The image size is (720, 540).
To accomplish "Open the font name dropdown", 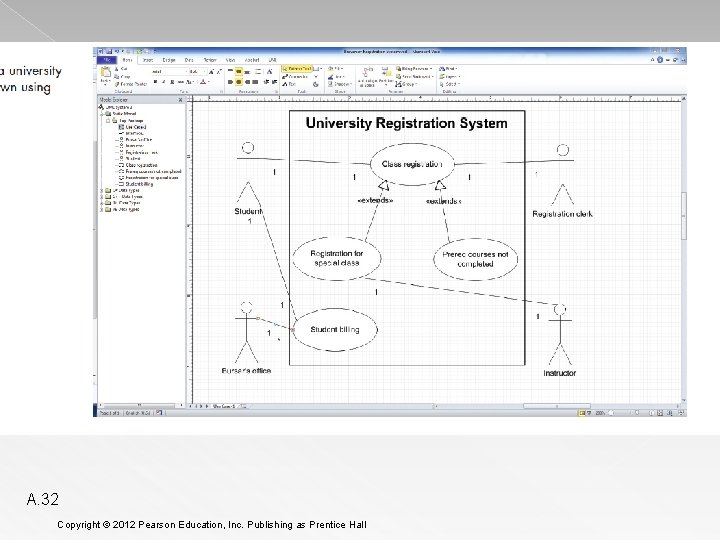I will tap(186, 72).
